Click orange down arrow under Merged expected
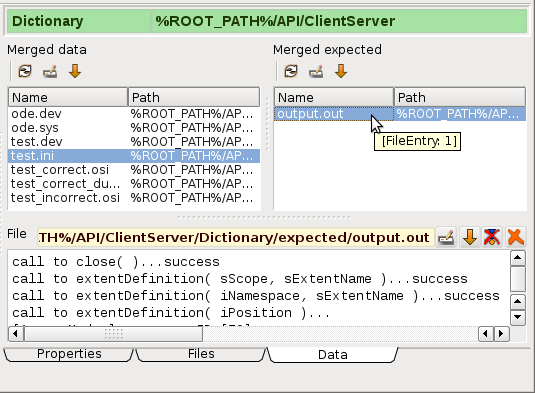 click(x=341, y=72)
